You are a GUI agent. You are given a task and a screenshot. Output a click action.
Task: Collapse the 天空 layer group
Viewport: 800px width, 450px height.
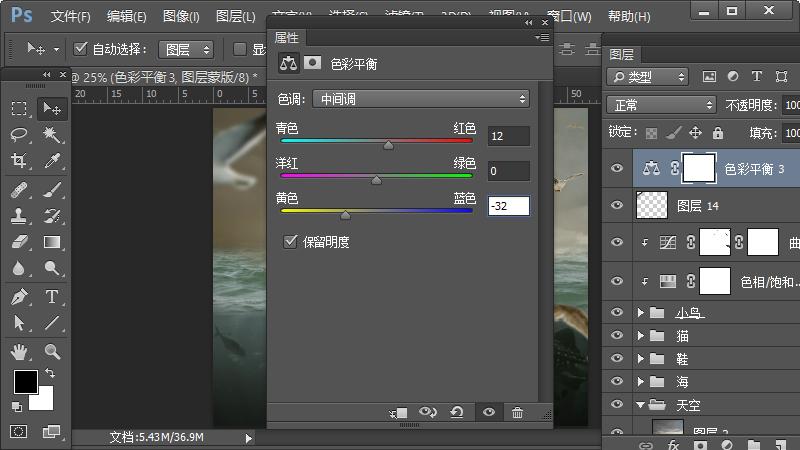pyautogui.click(x=640, y=405)
